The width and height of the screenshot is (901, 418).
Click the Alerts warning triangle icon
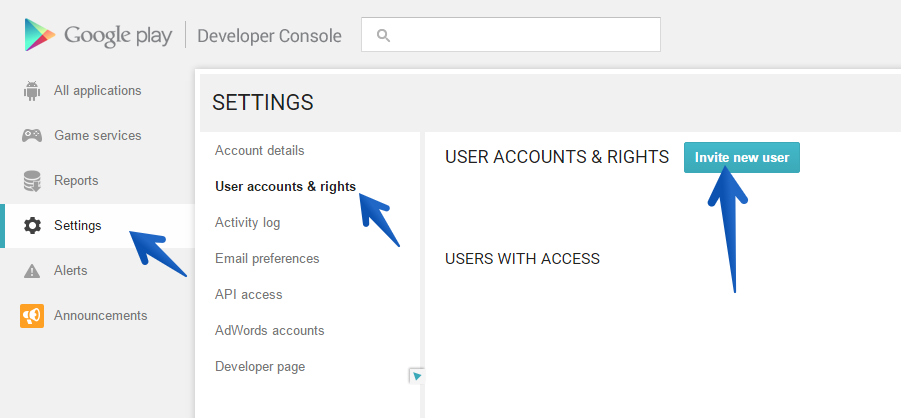[x=32, y=271]
